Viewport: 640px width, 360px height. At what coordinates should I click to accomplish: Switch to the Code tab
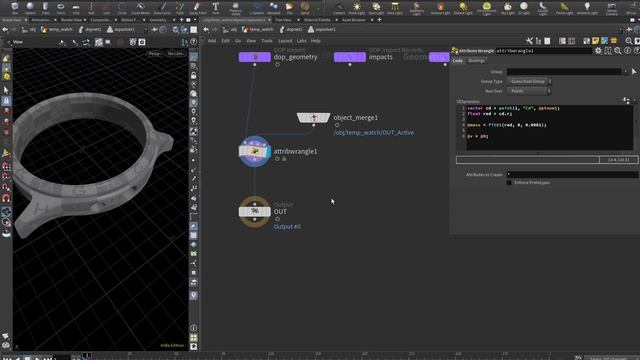click(x=458, y=61)
